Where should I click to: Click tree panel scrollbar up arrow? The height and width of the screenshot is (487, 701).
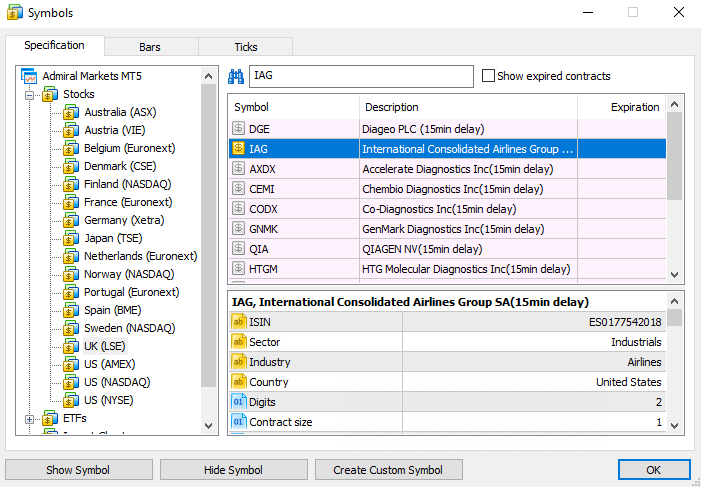(x=209, y=76)
